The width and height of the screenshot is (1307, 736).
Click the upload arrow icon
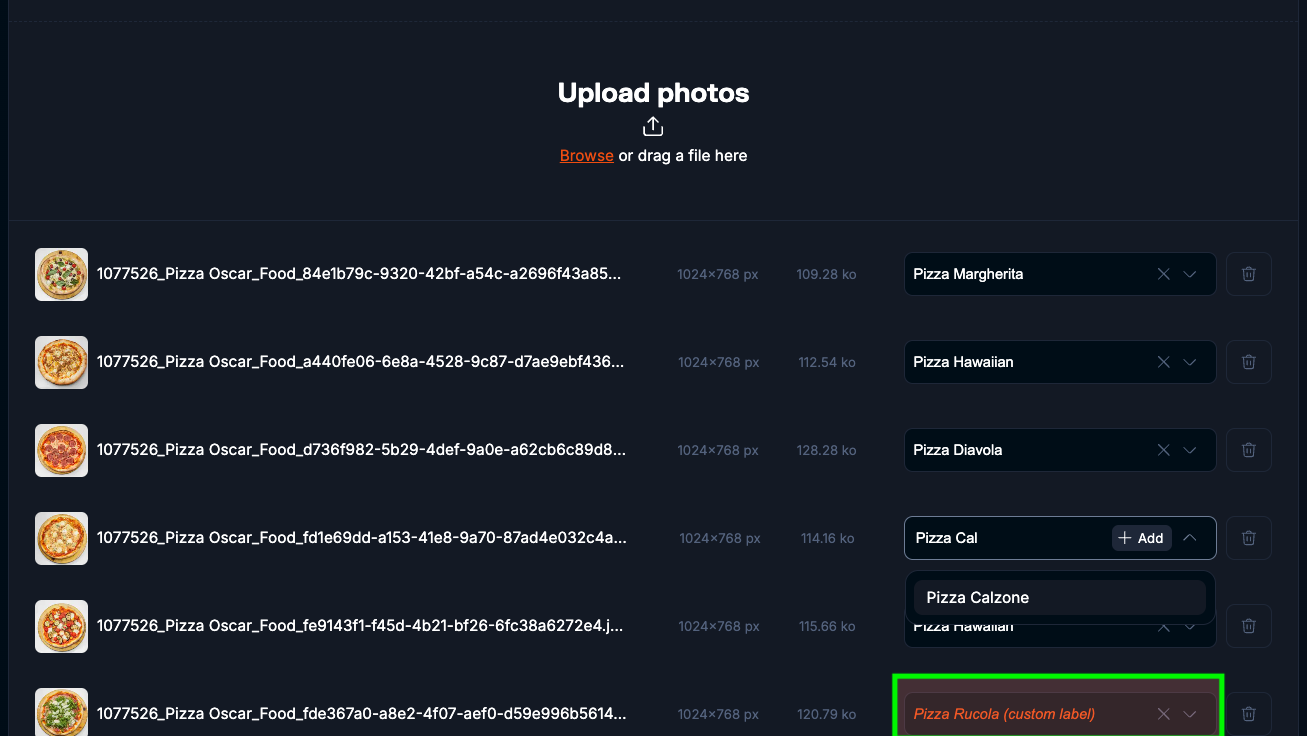pyautogui.click(x=653, y=126)
